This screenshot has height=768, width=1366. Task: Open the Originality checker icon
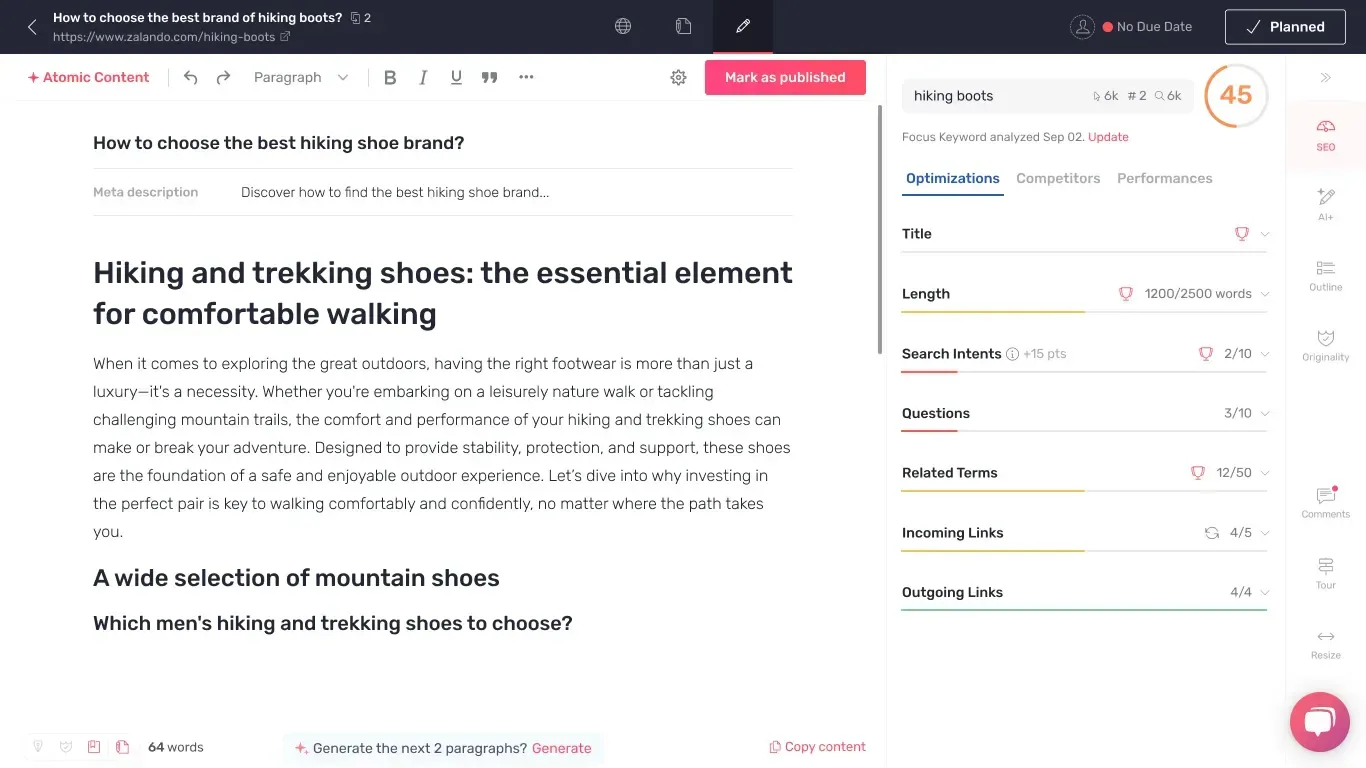pyautogui.click(x=1325, y=344)
